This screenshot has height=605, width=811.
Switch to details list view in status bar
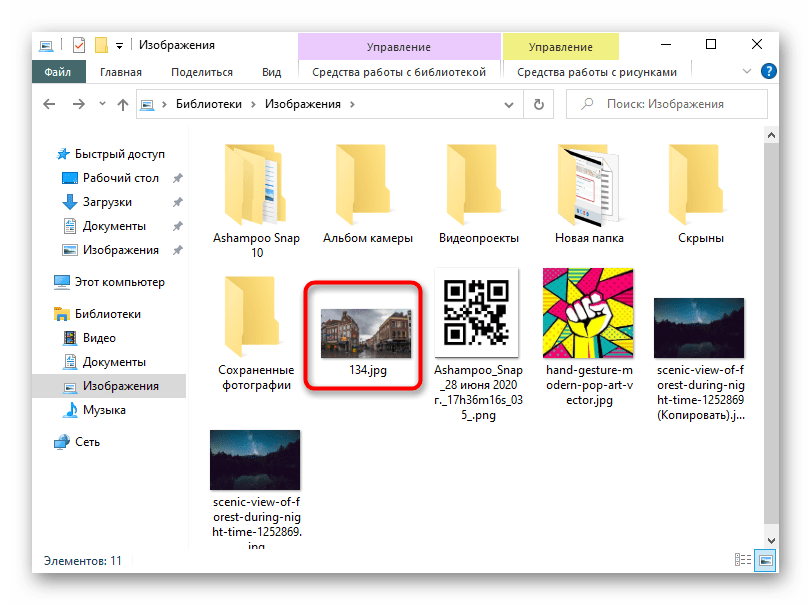(743, 561)
